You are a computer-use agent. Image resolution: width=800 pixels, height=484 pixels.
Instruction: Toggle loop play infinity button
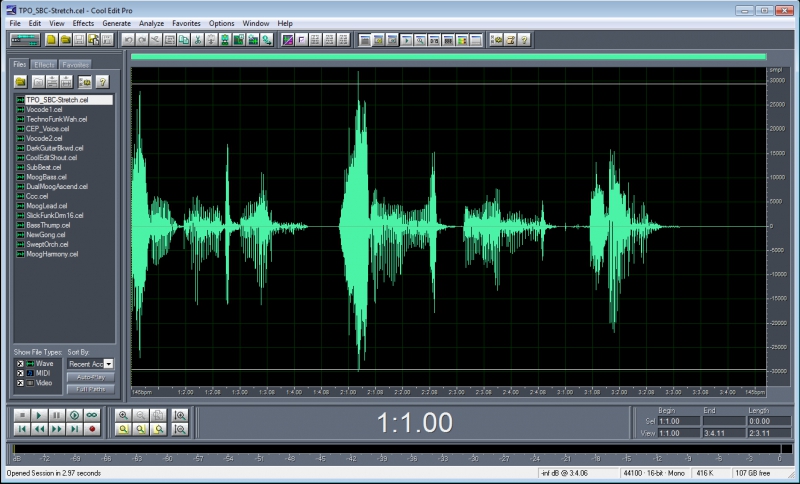[x=92, y=415]
